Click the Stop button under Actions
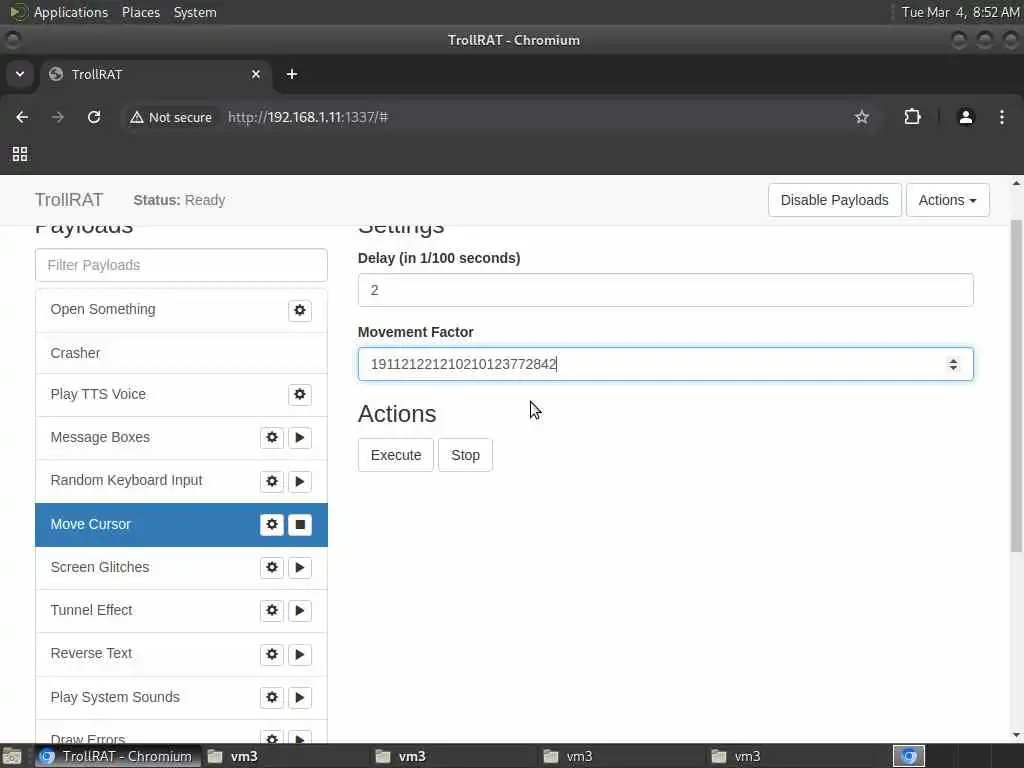This screenshot has width=1024, height=768. coord(465,455)
